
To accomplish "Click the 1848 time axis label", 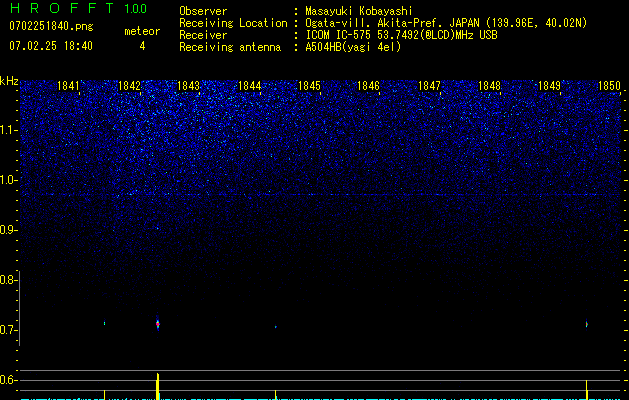I will (x=489, y=86).
